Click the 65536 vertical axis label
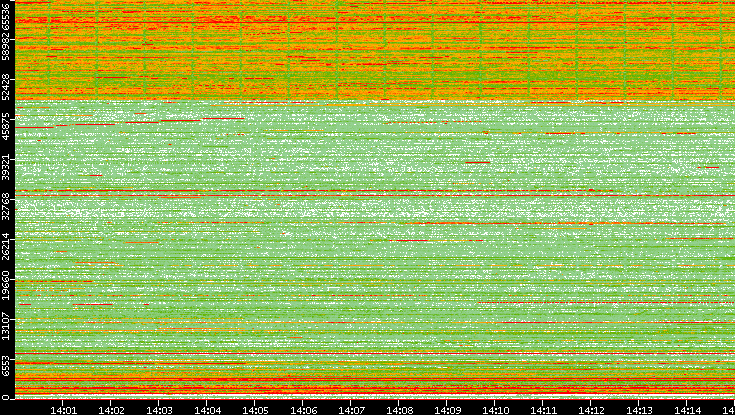 pyautogui.click(x=6, y=16)
